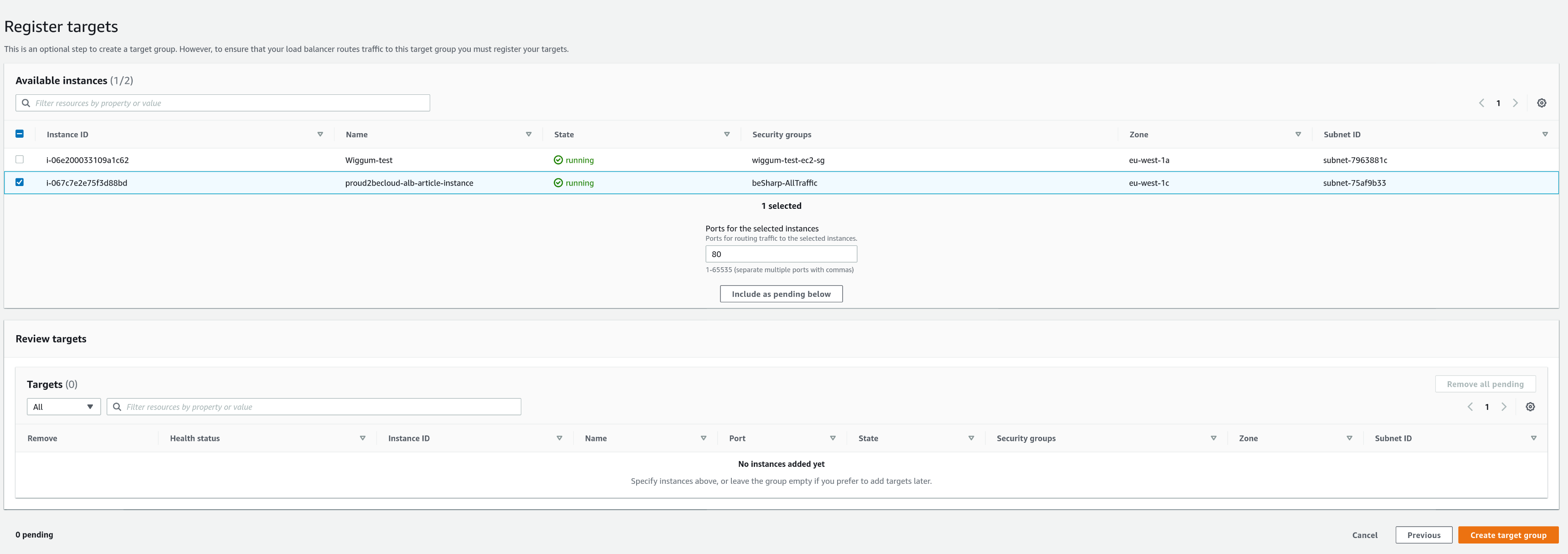The width and height of the screenshot is (1568, 554).
Task: Open the All targets filter dropdown
Action: pyautogui.click(x=63, y=407)
